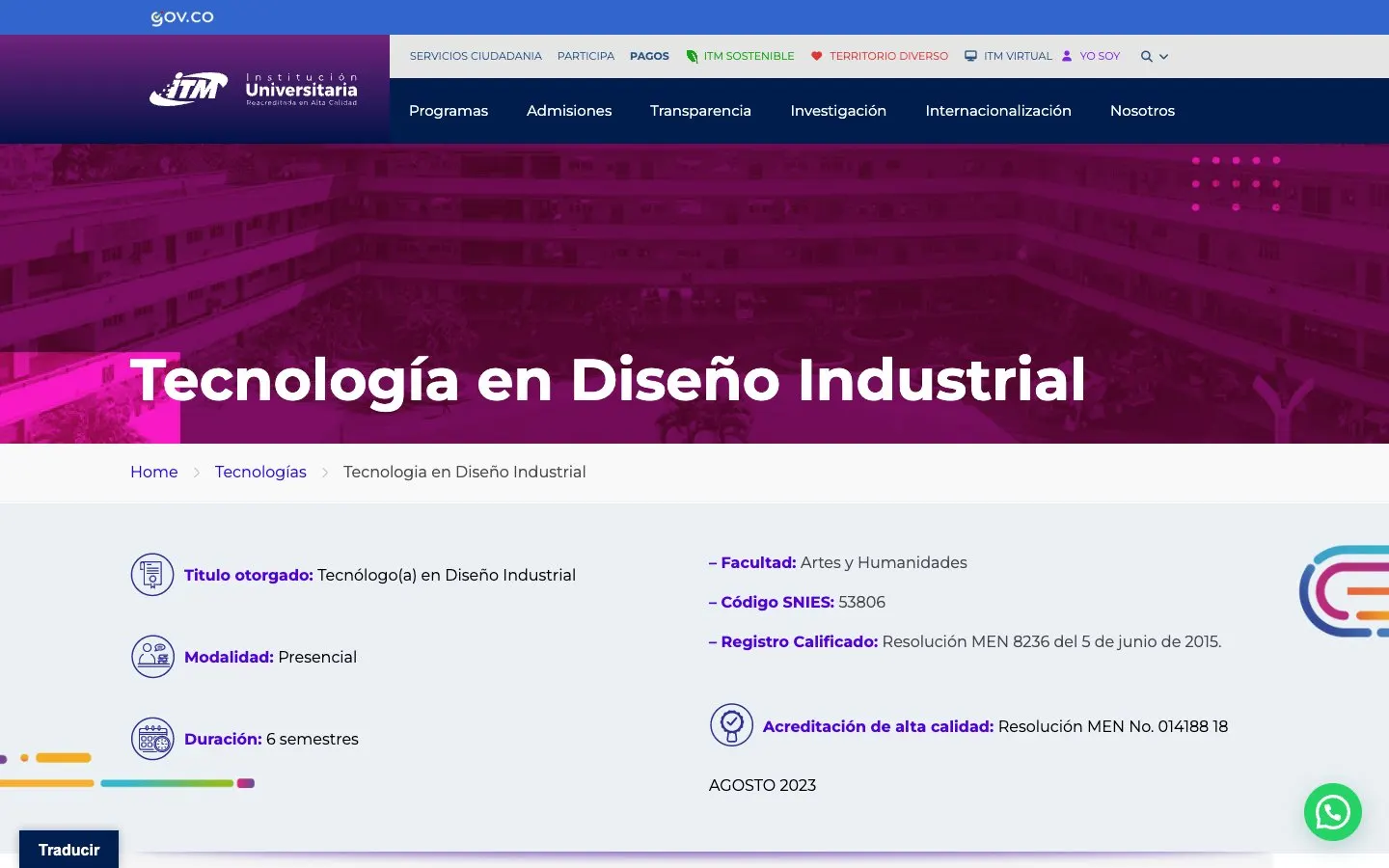Click the 6 semestres duration value

pyautogui.click(x=313, y=739)
